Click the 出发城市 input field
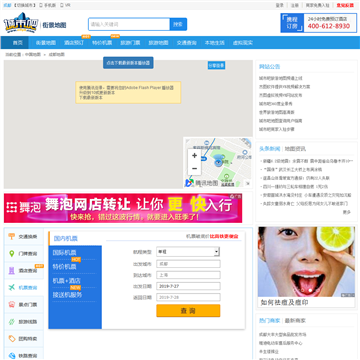Viewport: 360px width, 360px height. (188, 264)
